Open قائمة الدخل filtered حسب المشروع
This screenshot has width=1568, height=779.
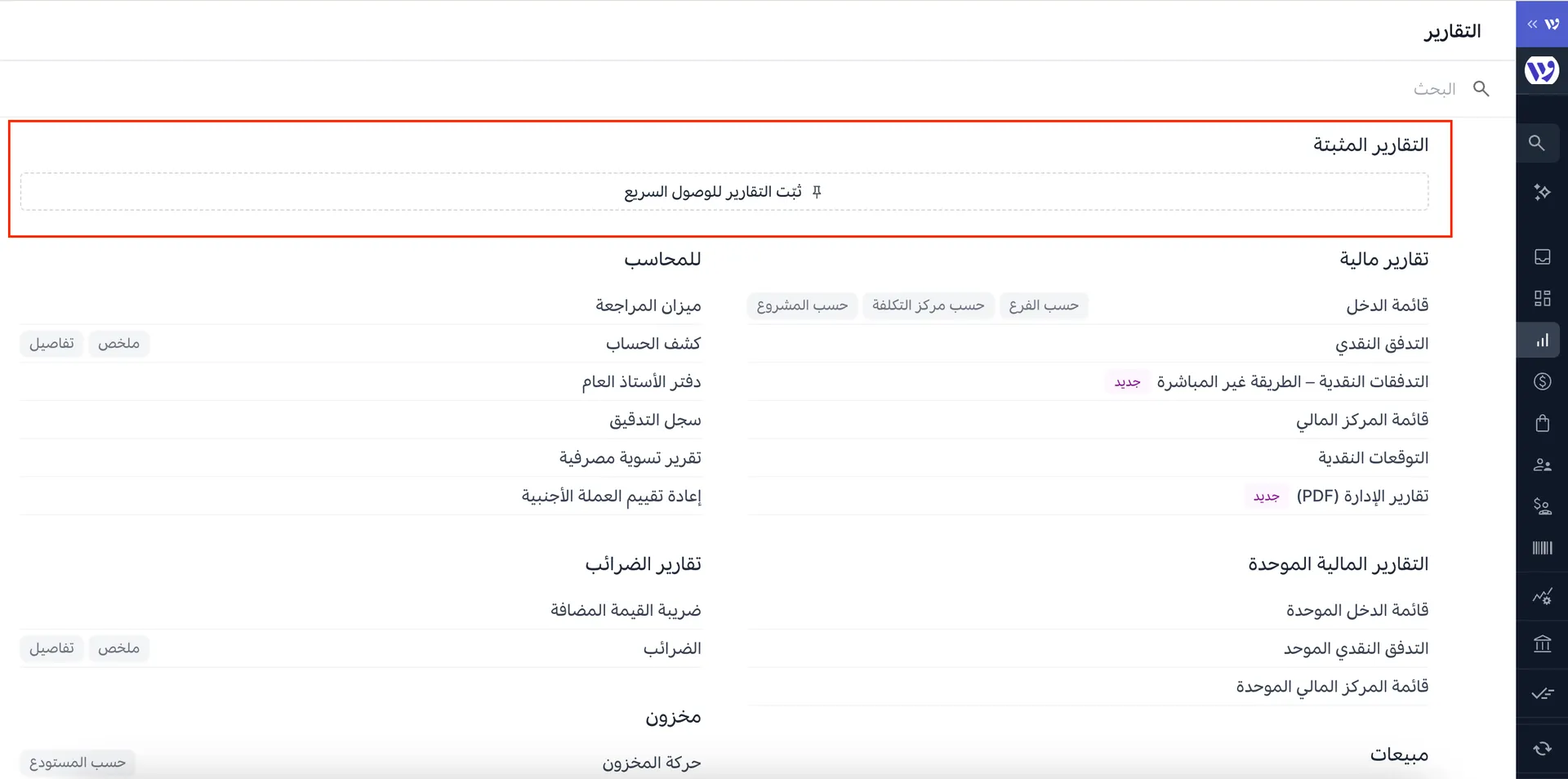pyautogui.click(x=802, y=305)
